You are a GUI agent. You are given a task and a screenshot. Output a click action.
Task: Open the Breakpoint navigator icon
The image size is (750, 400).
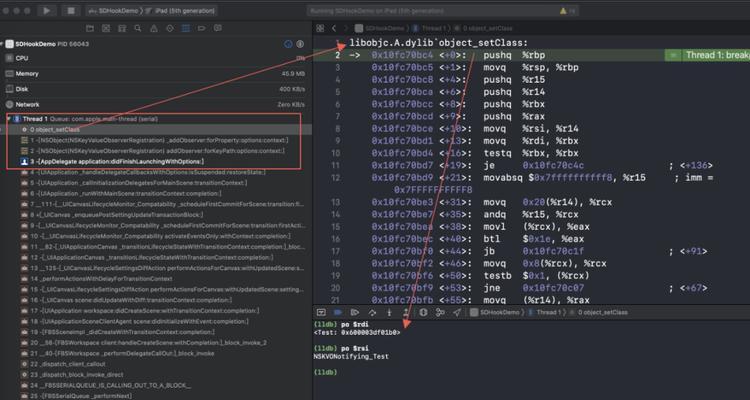point(201,29)
